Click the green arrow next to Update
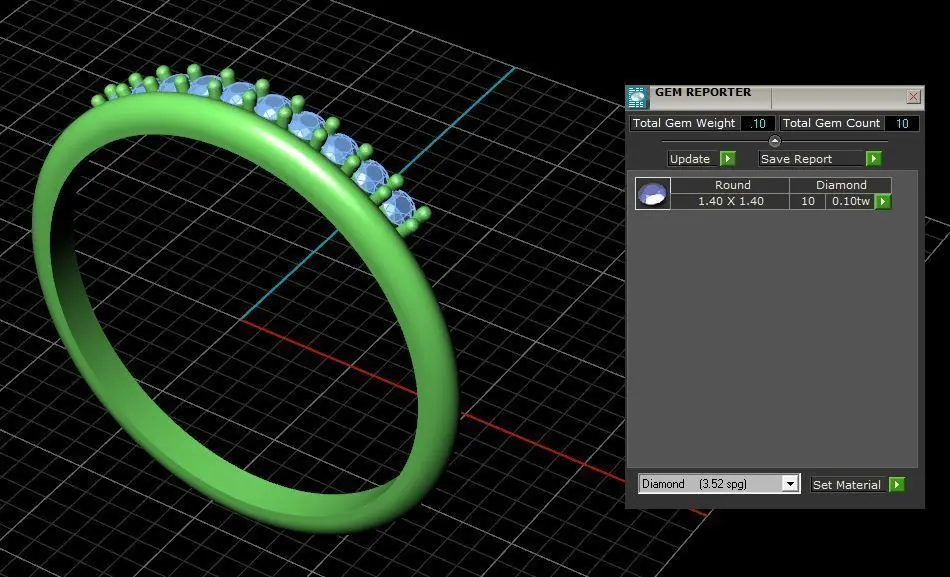Viewport: 950px width, 577px height. tap(728, 159)
